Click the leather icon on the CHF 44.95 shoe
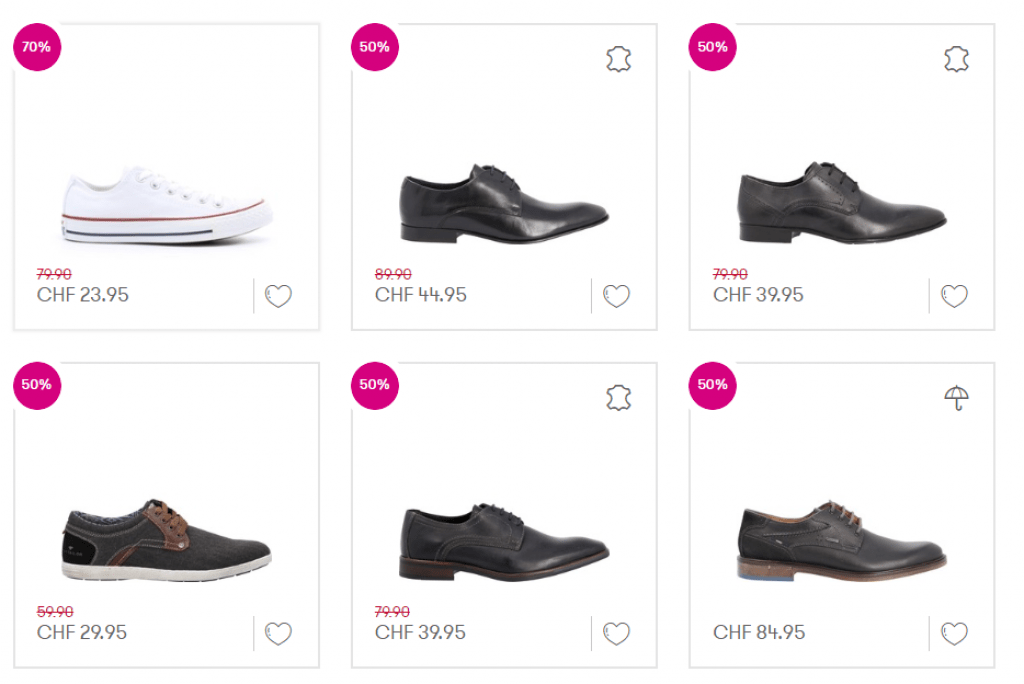 (619, 60)
